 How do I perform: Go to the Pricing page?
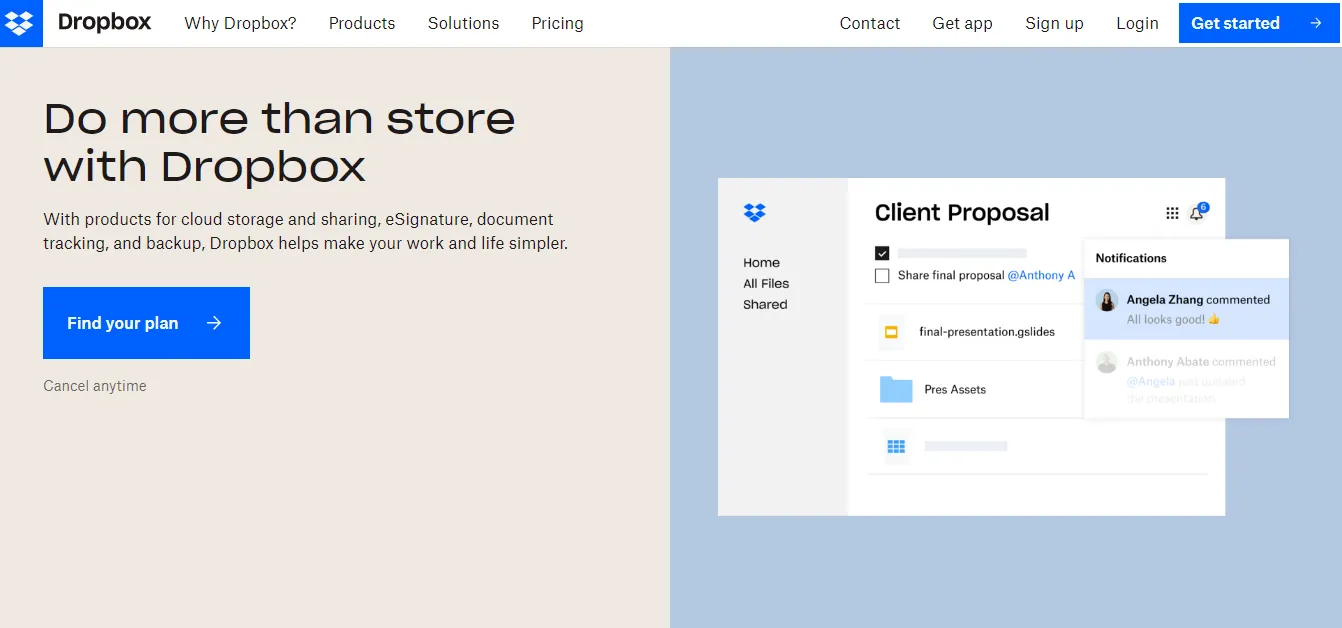557,23
